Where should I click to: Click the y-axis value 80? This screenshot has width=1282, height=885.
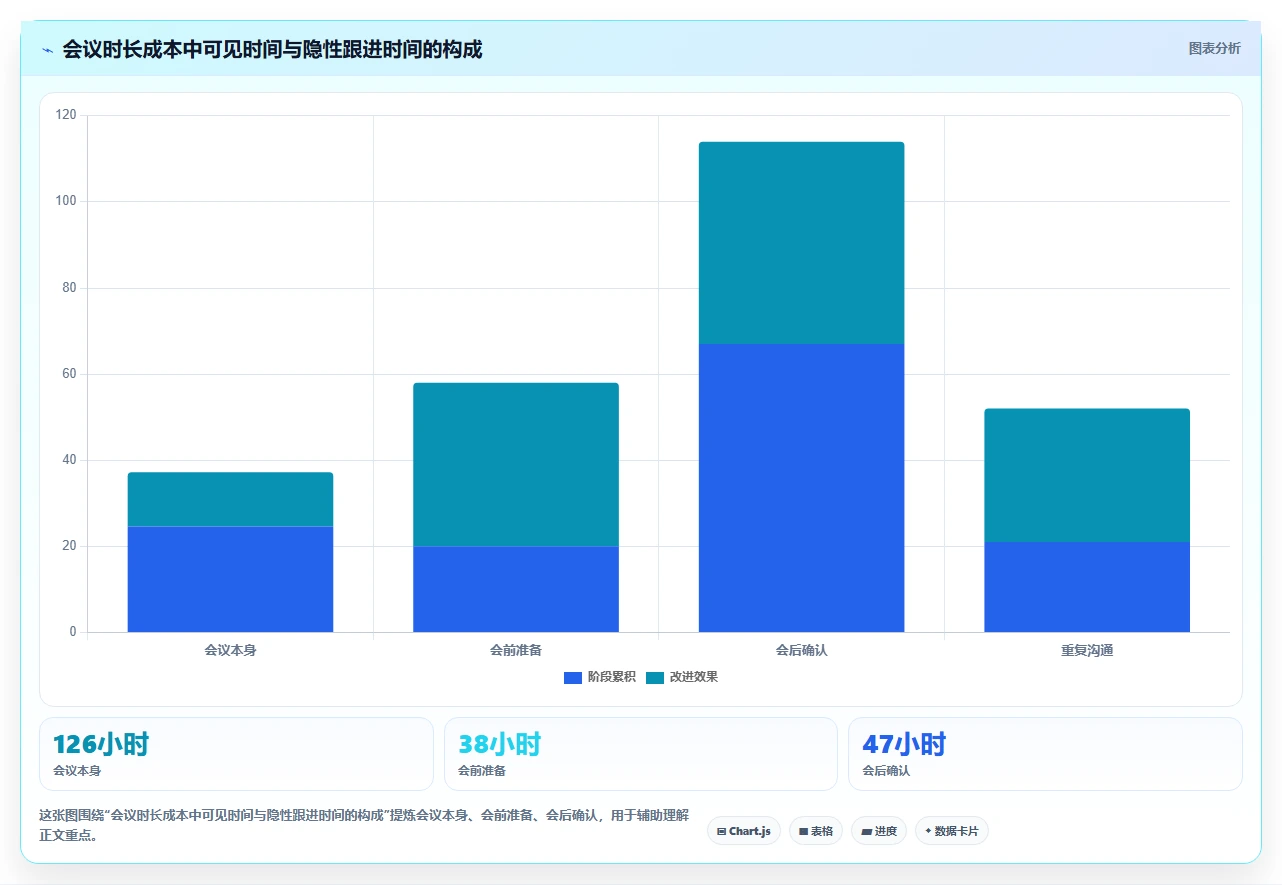[69, 288]
